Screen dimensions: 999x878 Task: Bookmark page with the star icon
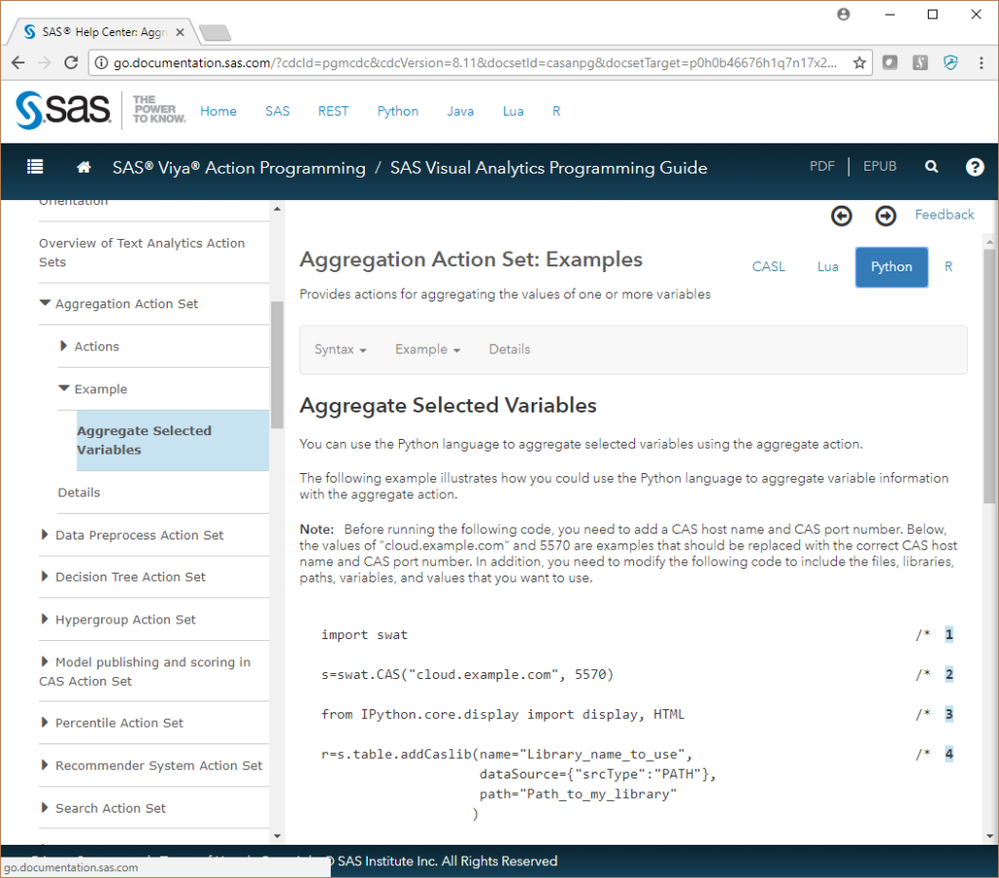pyautogui.click(x=859, y=62)
